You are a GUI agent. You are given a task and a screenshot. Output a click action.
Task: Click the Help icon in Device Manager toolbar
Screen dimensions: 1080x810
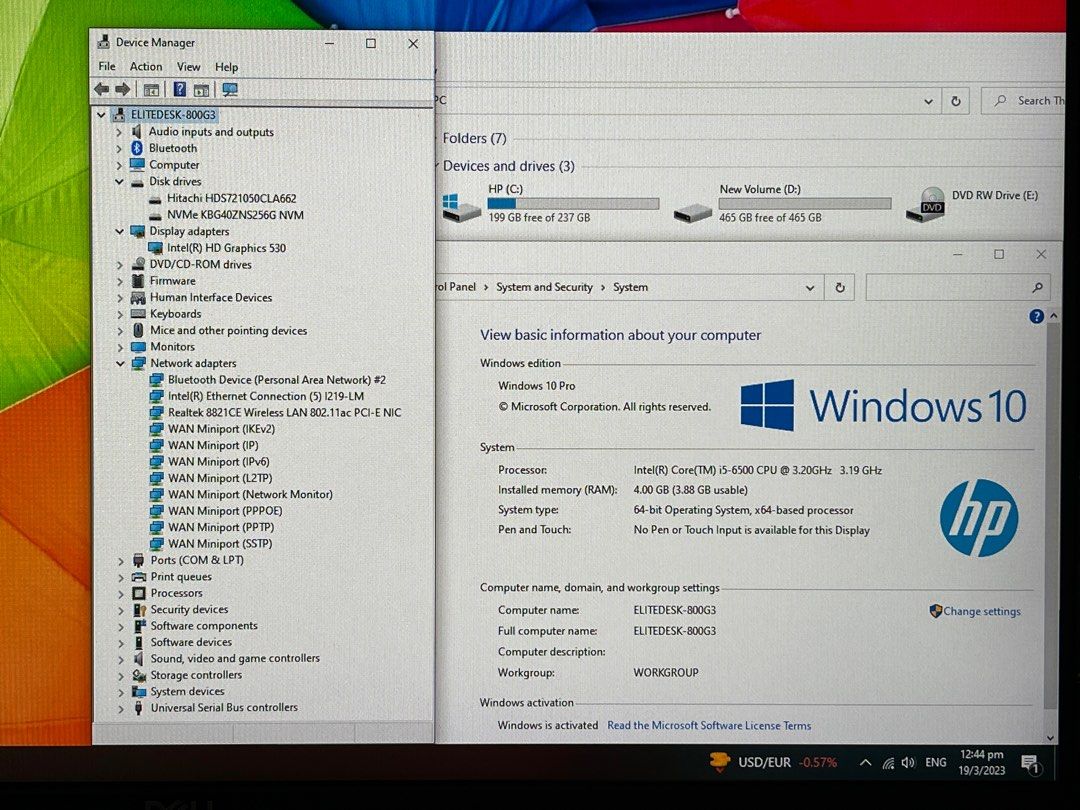179,89
